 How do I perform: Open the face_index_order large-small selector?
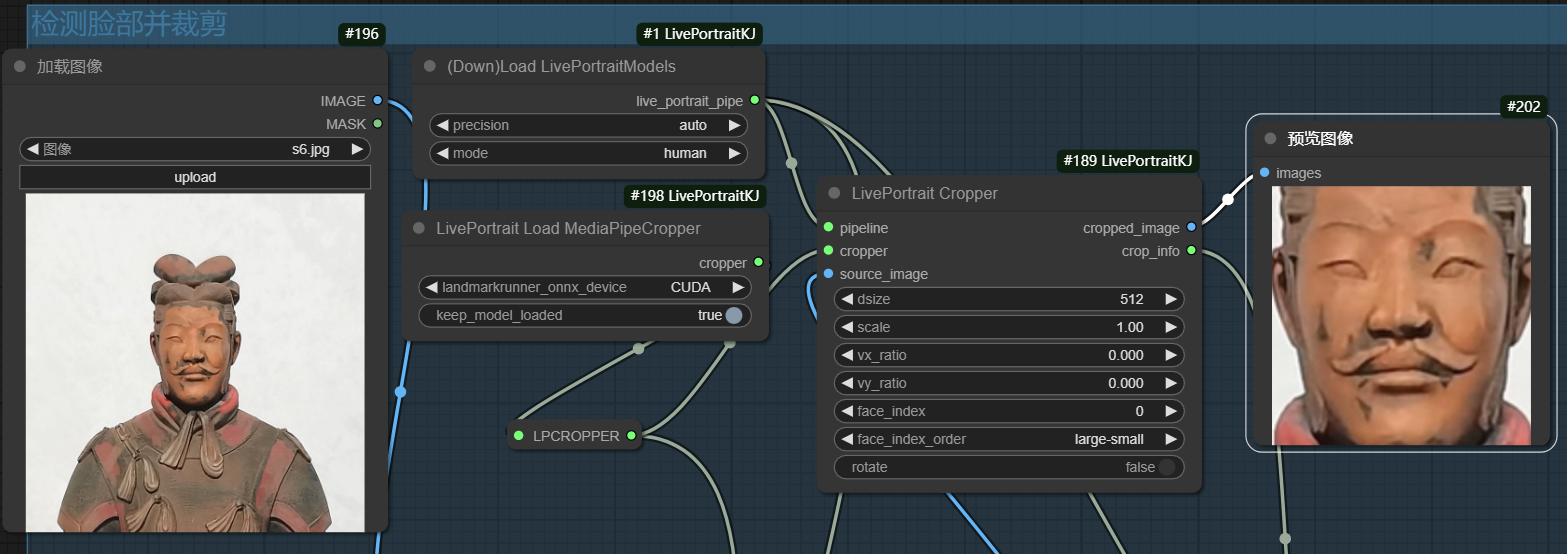click(1008, 439)
